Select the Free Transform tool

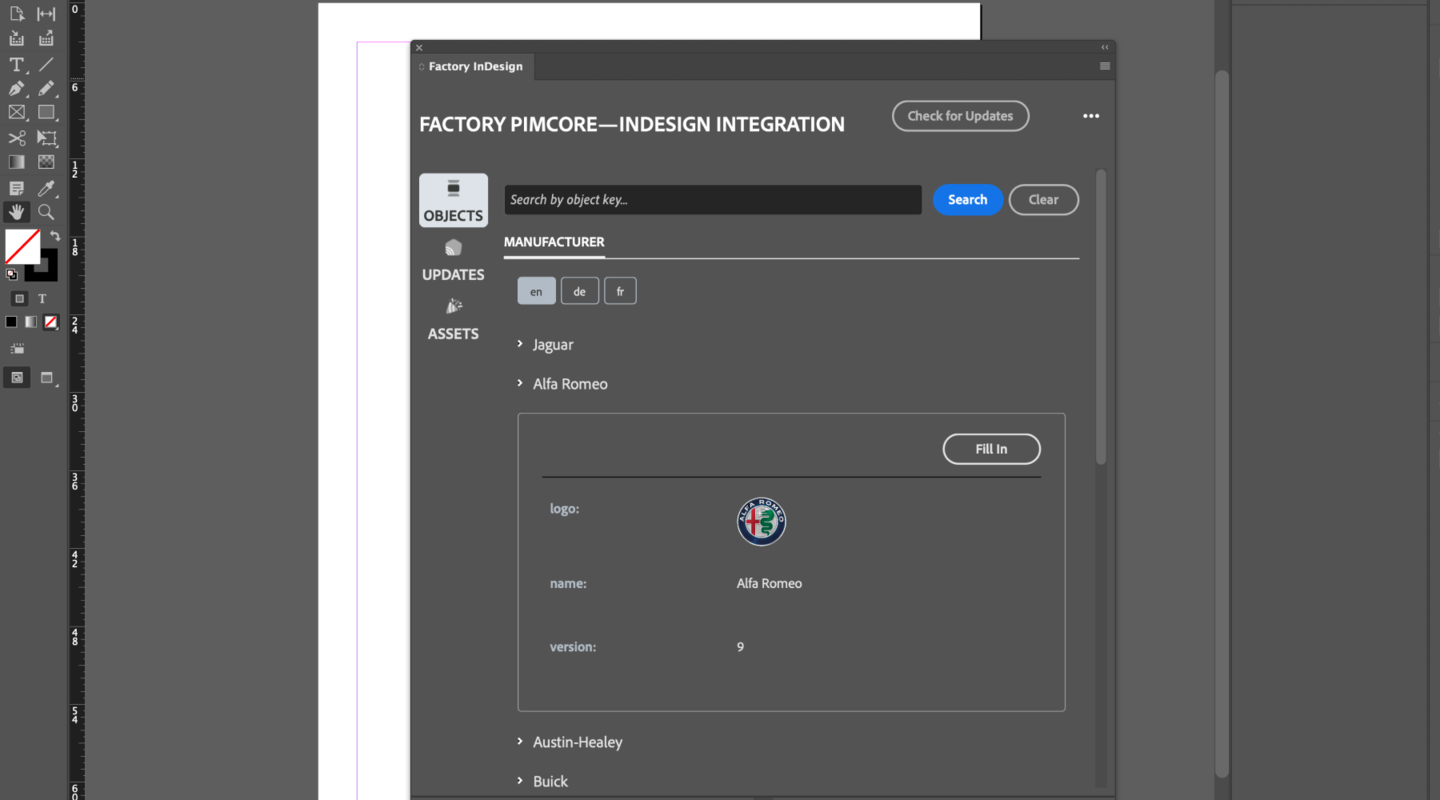click(x=46, y=138)
